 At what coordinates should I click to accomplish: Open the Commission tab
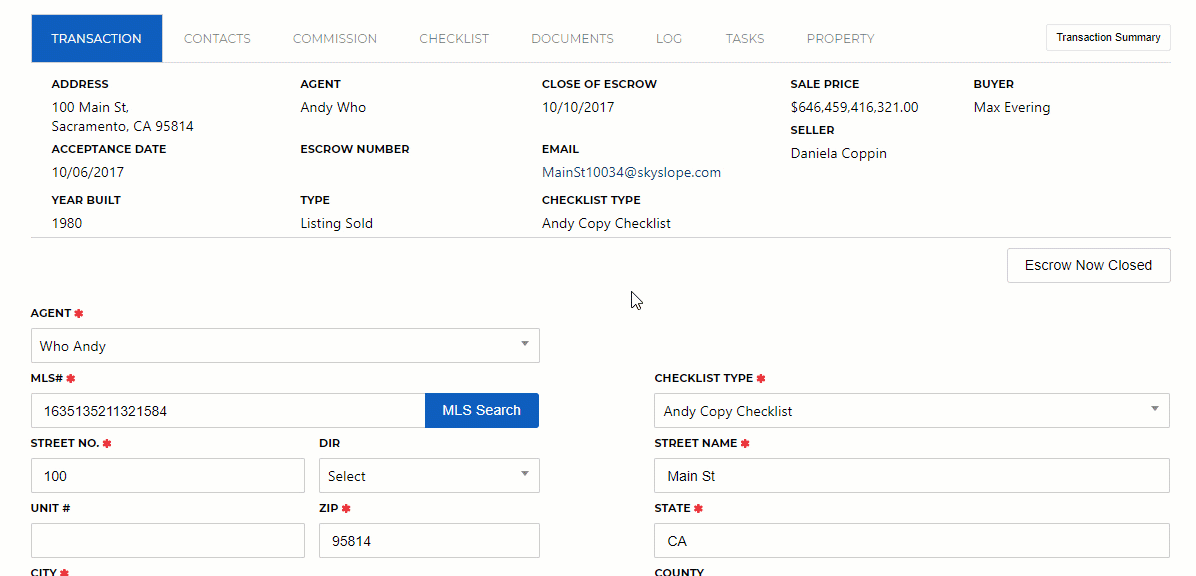[x=335, y=38]
